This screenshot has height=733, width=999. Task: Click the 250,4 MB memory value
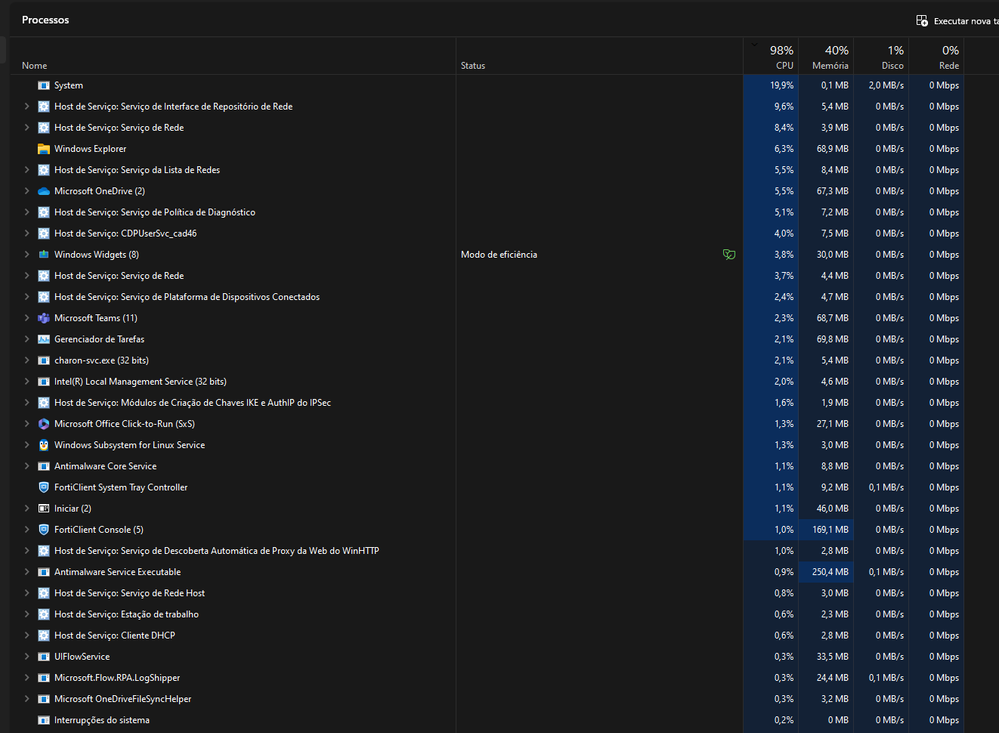(x=830, y=572)
